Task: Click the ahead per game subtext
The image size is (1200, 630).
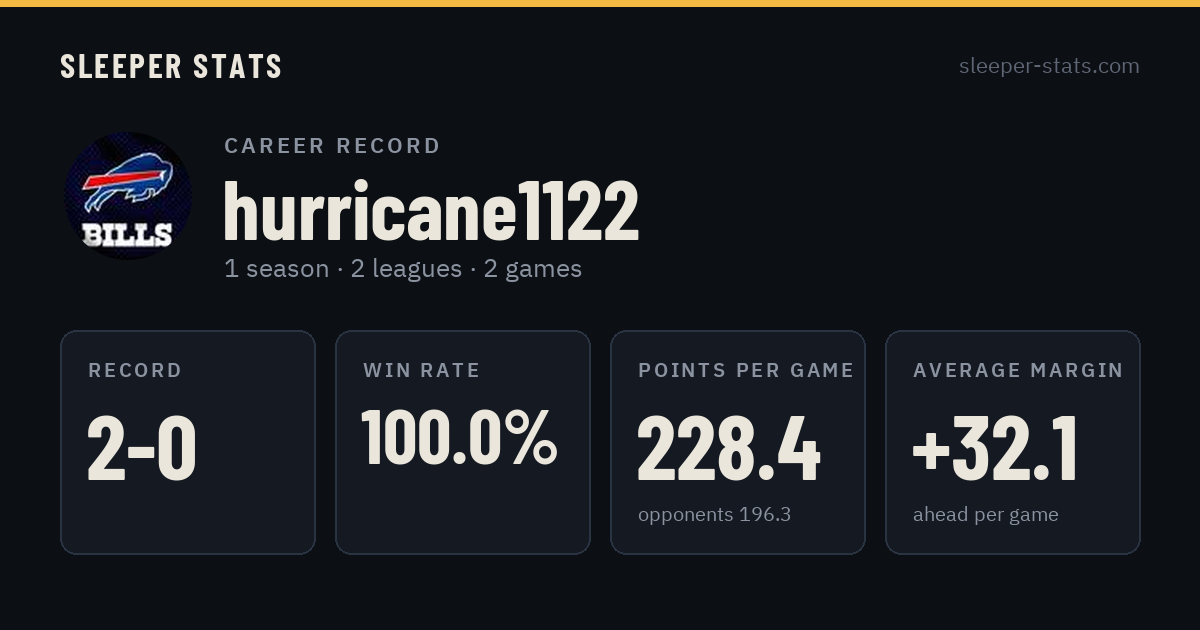Action: coord(986,515)
